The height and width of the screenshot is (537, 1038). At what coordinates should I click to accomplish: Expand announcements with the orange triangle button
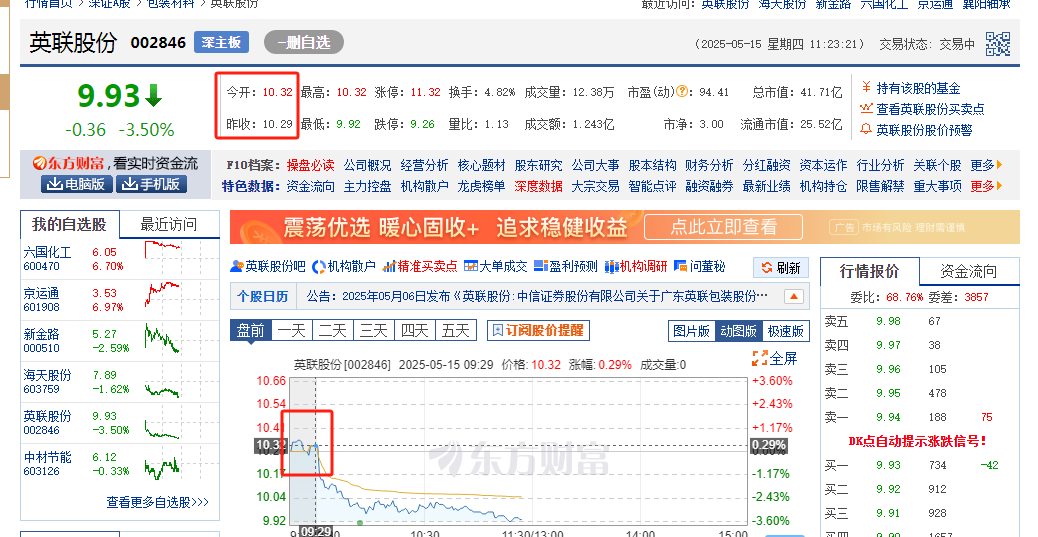click(x=794, y=296)
